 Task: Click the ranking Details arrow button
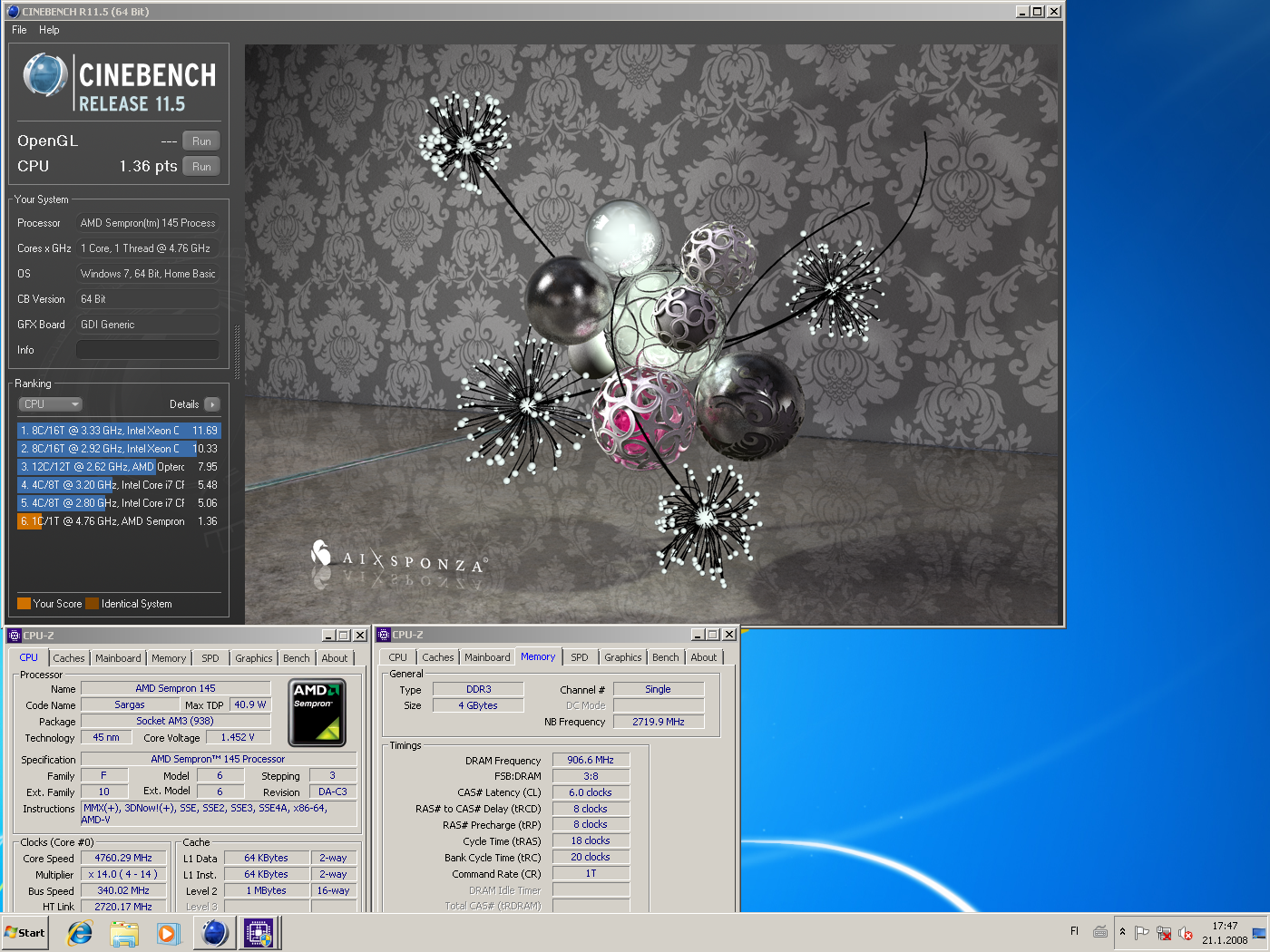[212, 404]
